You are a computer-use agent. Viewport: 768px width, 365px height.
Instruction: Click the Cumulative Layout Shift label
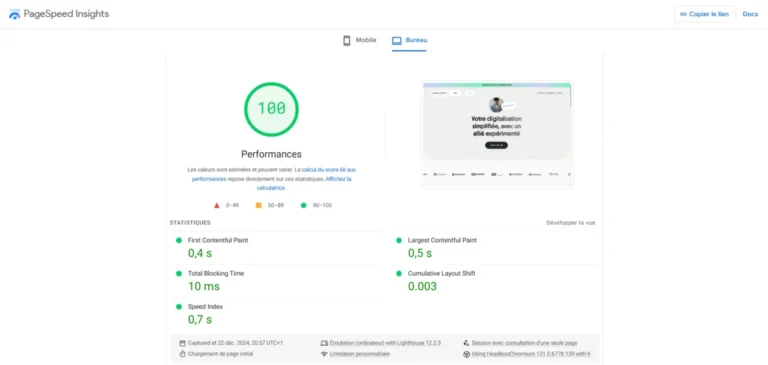(x=442, y=273)
